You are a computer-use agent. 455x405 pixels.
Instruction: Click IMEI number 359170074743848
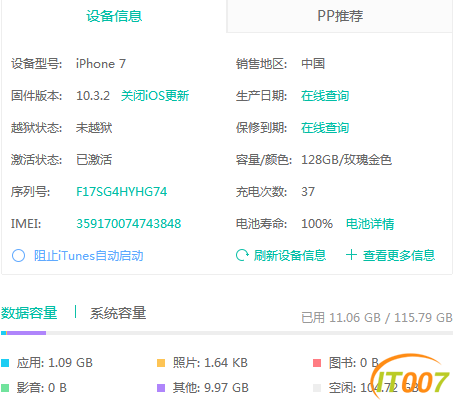point(129,224)
